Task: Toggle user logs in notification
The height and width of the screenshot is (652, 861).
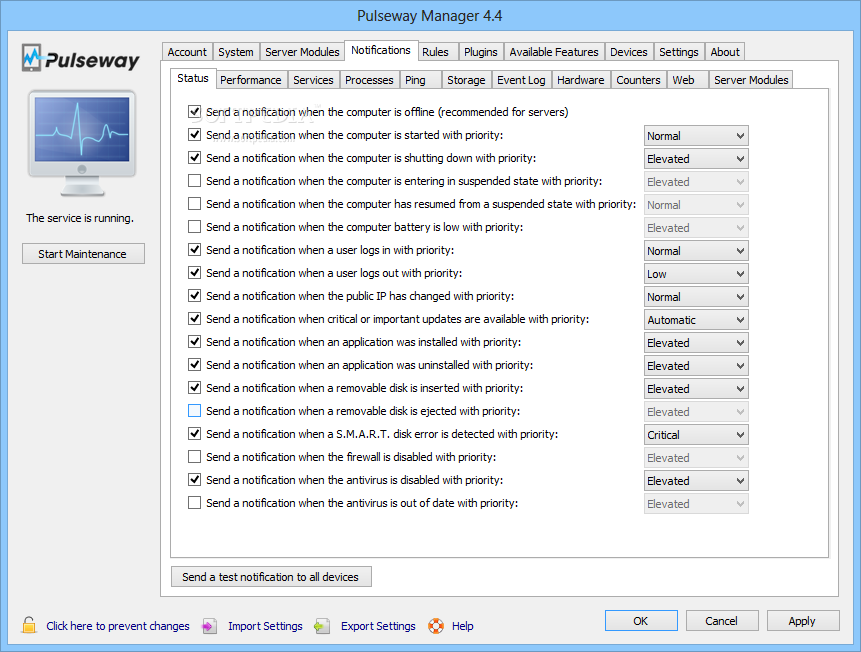Action: (x=194, y=250)
